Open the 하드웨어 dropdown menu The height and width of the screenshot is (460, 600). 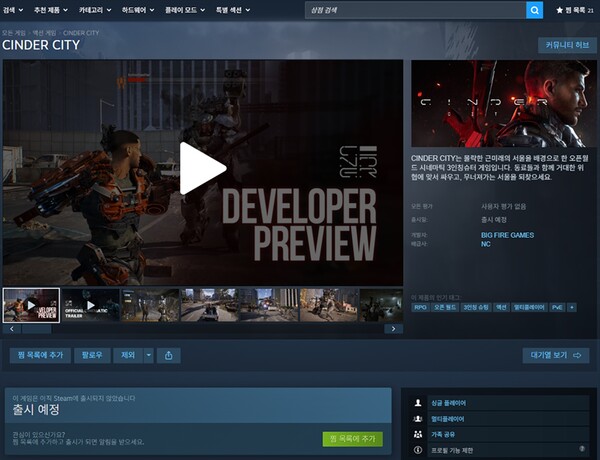point(138,10)
